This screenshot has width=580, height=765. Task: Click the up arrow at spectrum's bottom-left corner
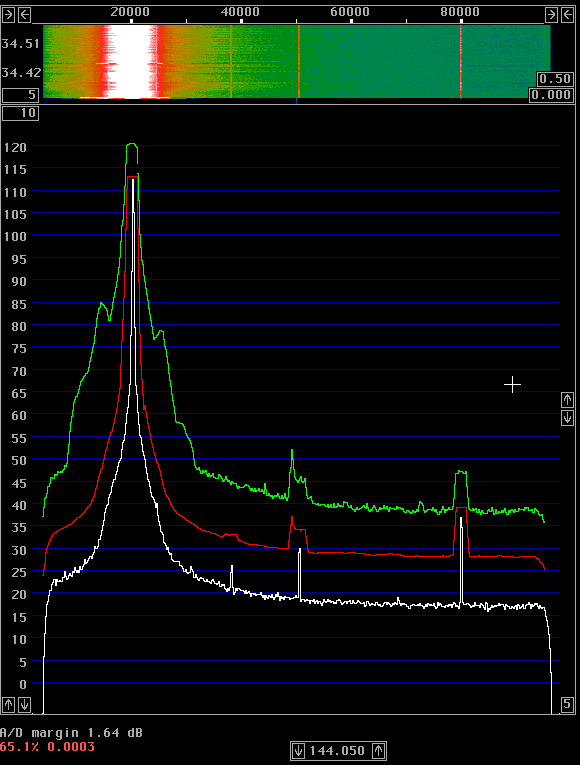coord(8,705)
